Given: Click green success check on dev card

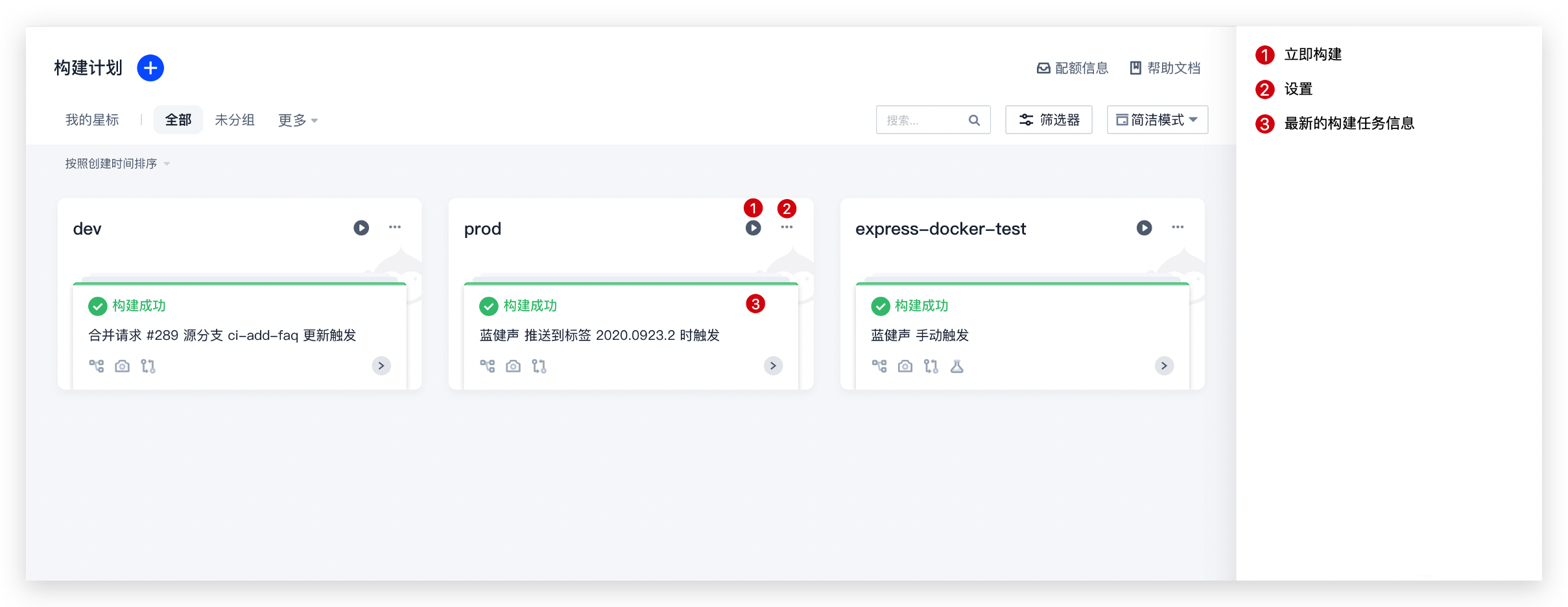Looking at the screenshot, I should pyautogui.click(x=97, y=306).
